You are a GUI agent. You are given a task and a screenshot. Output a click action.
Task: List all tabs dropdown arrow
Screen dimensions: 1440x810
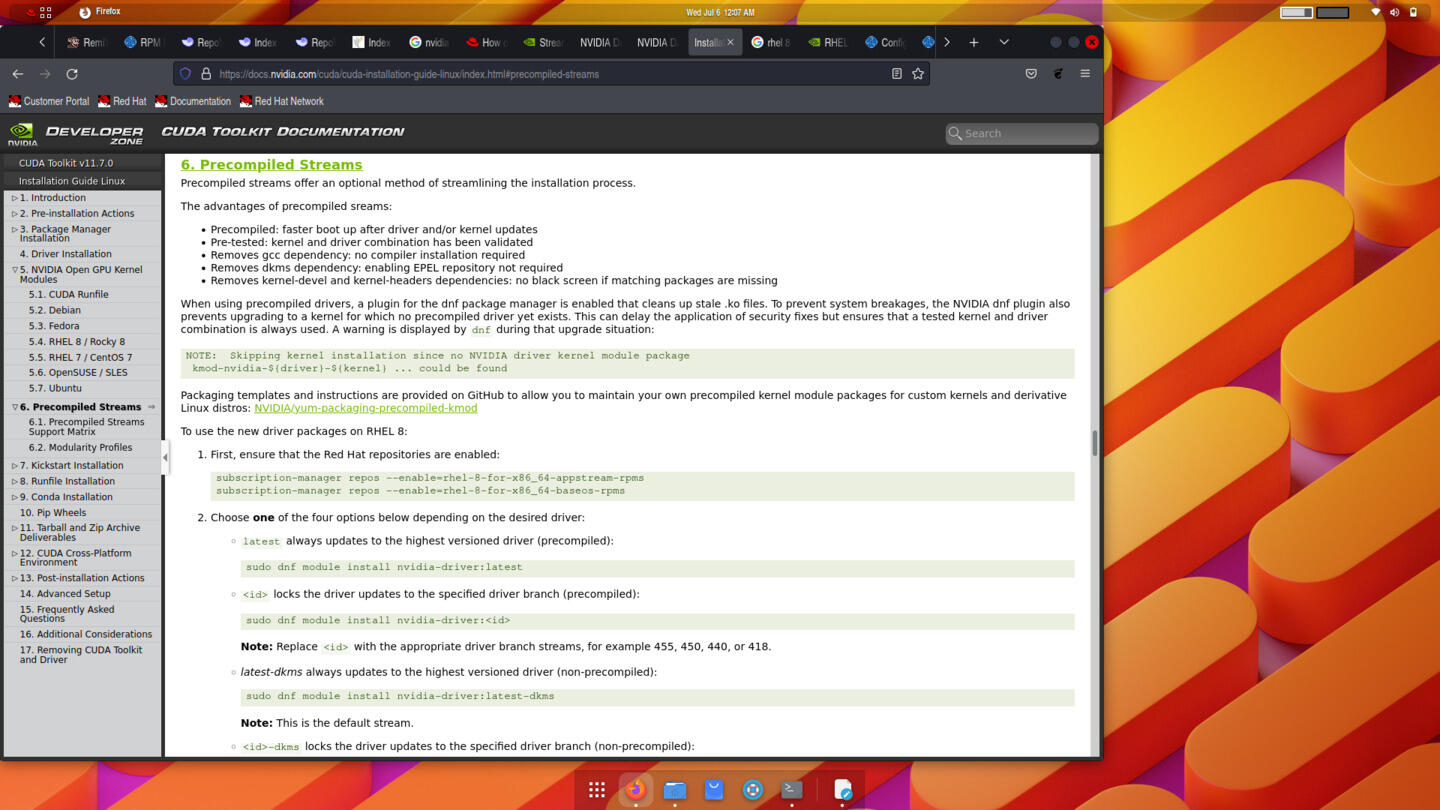[x=1004, y=42]
